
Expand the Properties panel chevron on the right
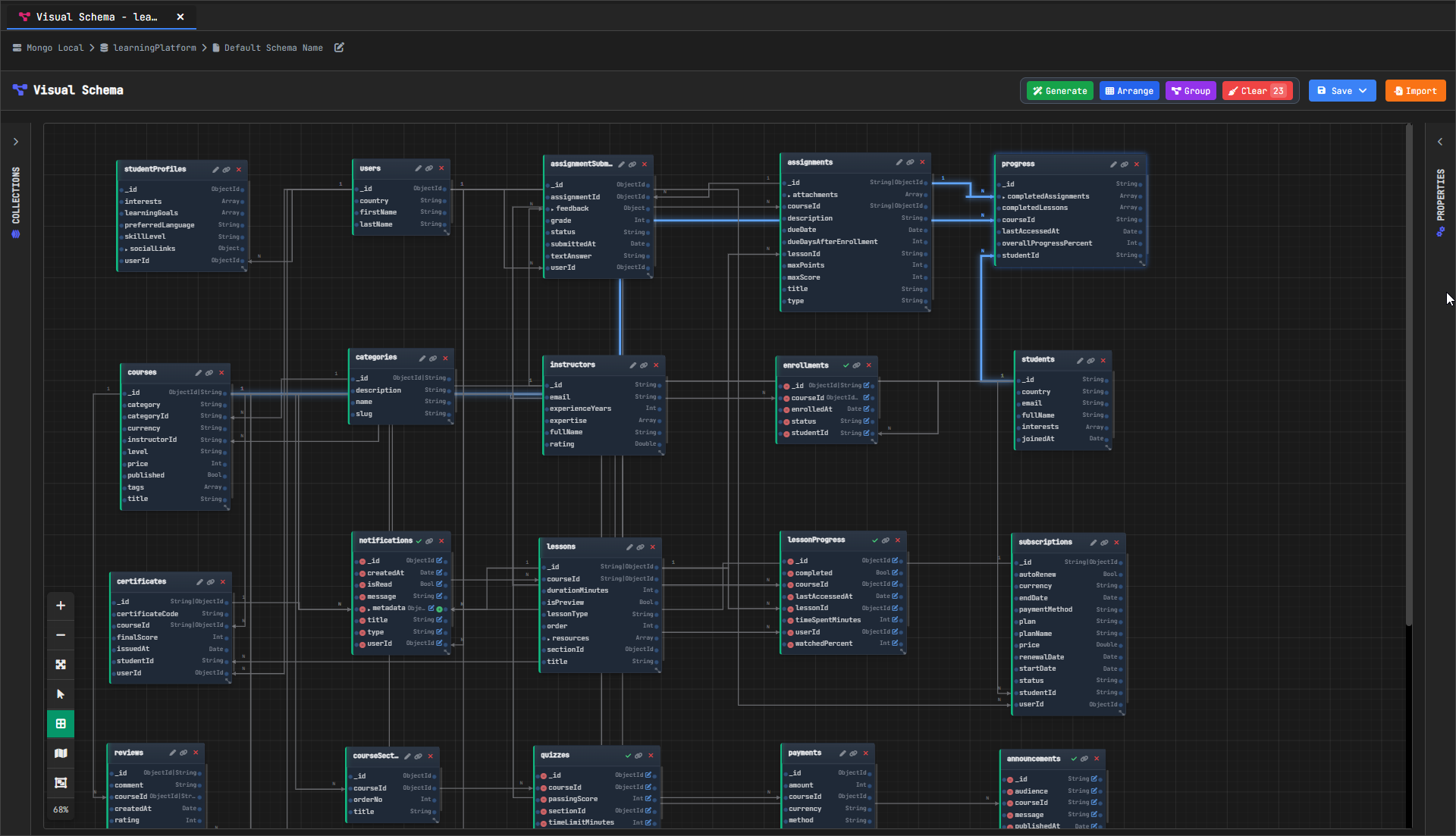pyautogui.click(x=1440, y=141)
